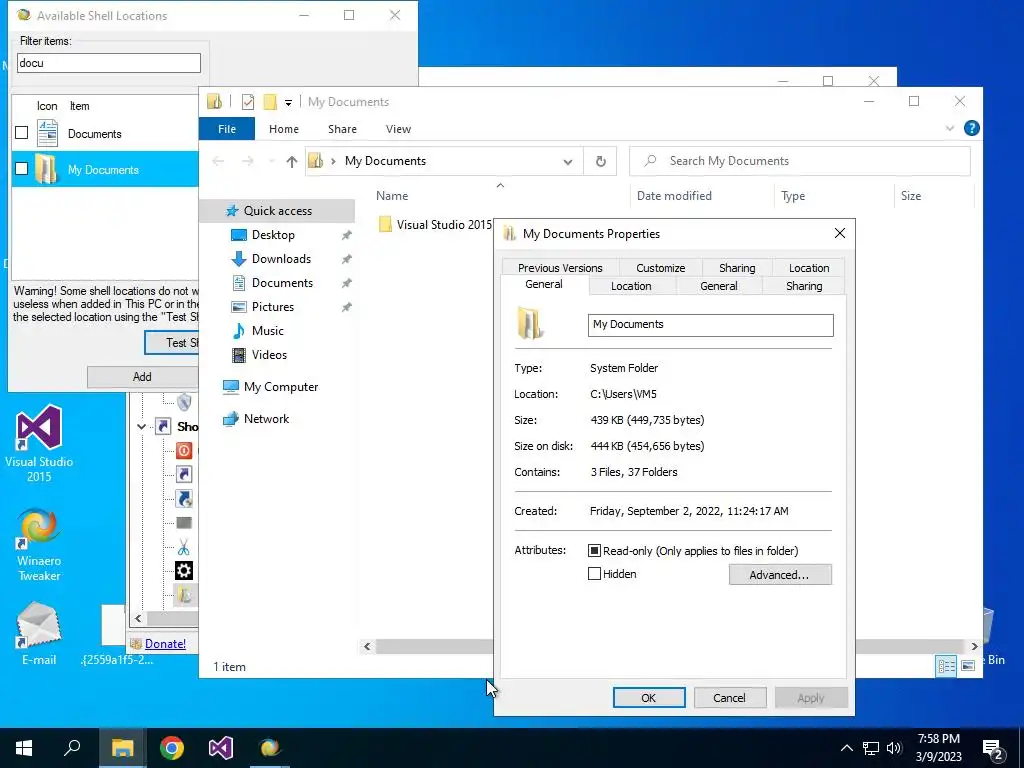Check the Documents item checkbox
The width and height of the screenshot is (1024, 768).
coord(22,133)
